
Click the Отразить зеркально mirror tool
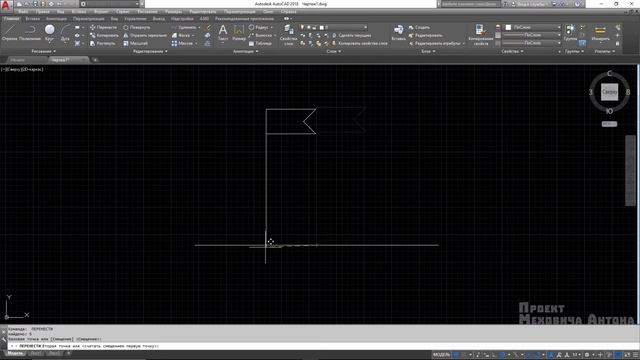point(144,36)
